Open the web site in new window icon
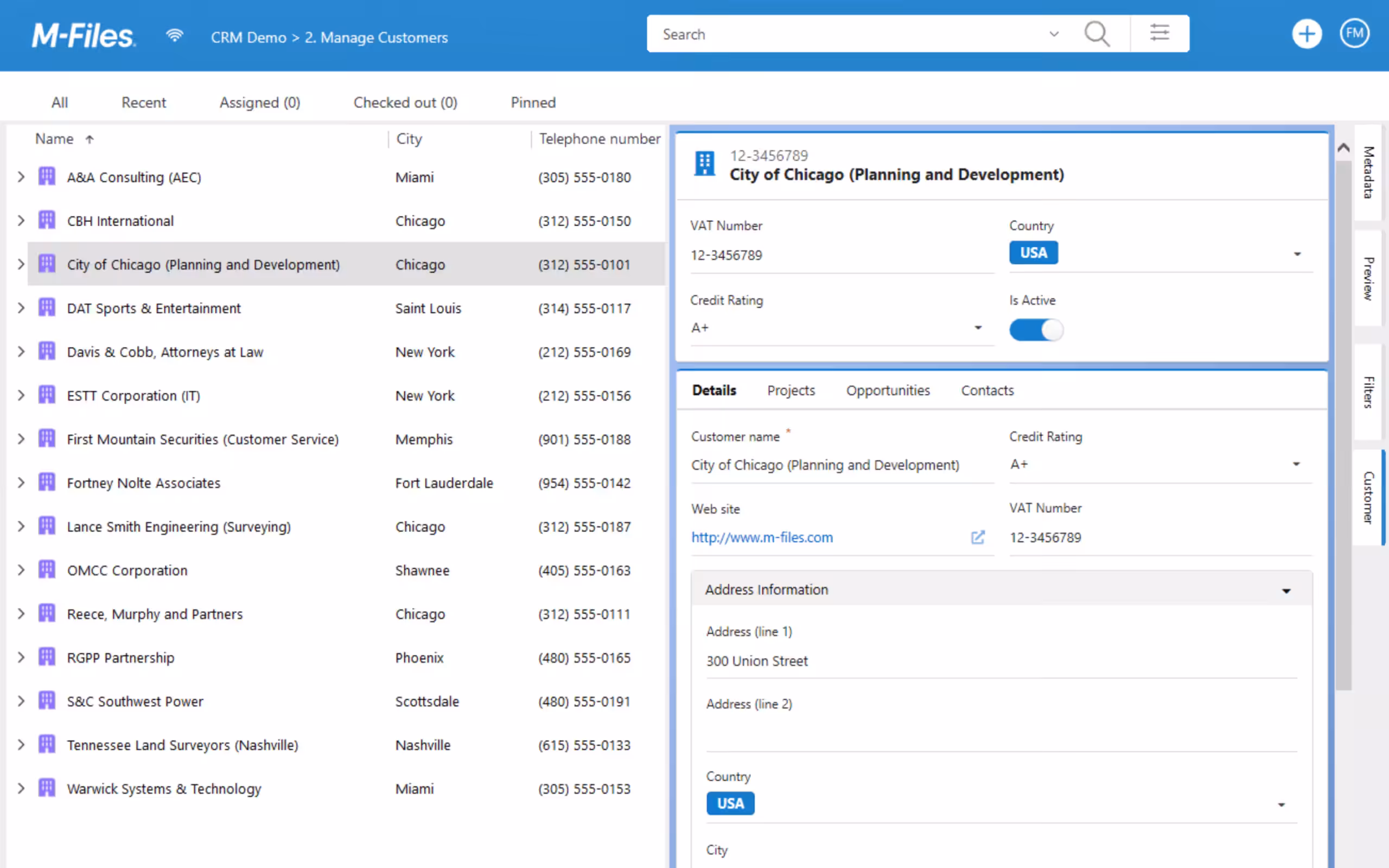Image resolution: width=1389 pixels, height=868 pixels. (x=978, y=537)
